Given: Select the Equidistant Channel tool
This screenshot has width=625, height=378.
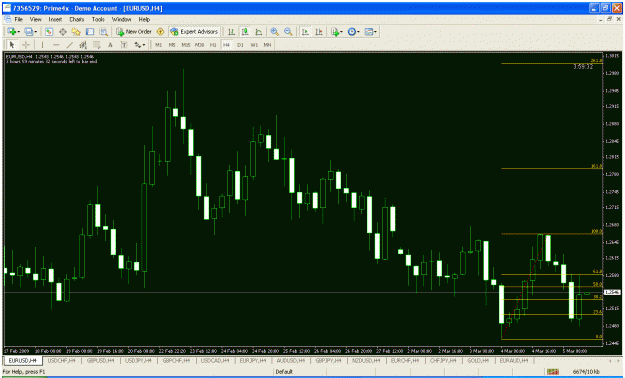Looking at the screenshot, I should pyautogui.click(x=83, y=45).
